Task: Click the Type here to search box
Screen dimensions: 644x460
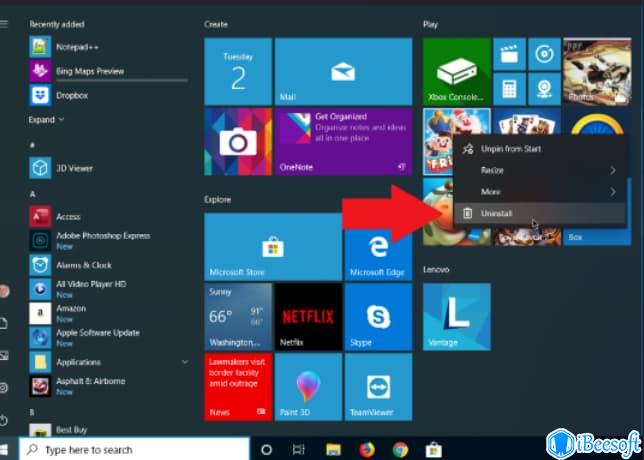Action: coord(134,450)
